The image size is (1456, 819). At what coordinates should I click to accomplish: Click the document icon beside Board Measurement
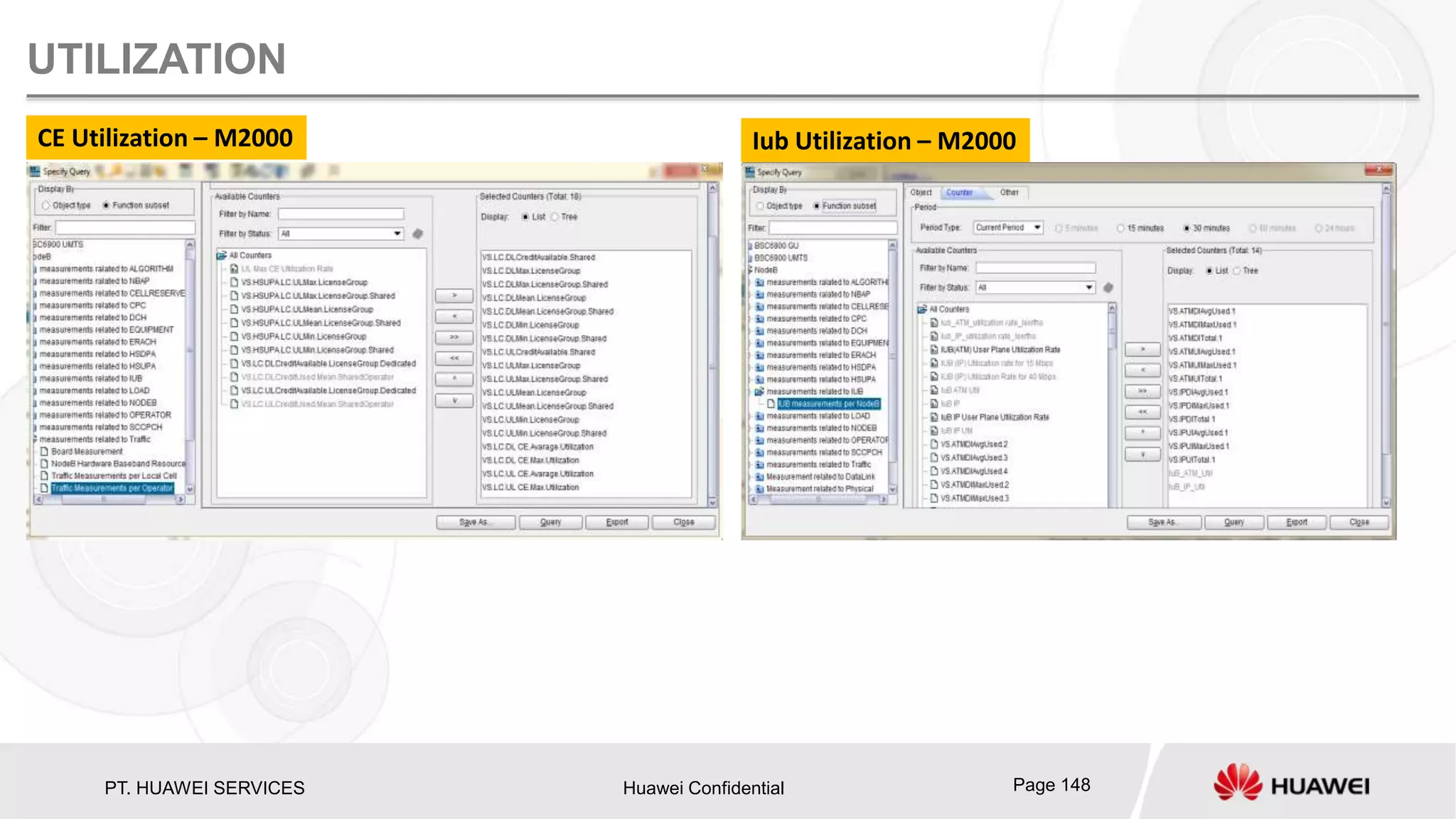coord(44,451)
